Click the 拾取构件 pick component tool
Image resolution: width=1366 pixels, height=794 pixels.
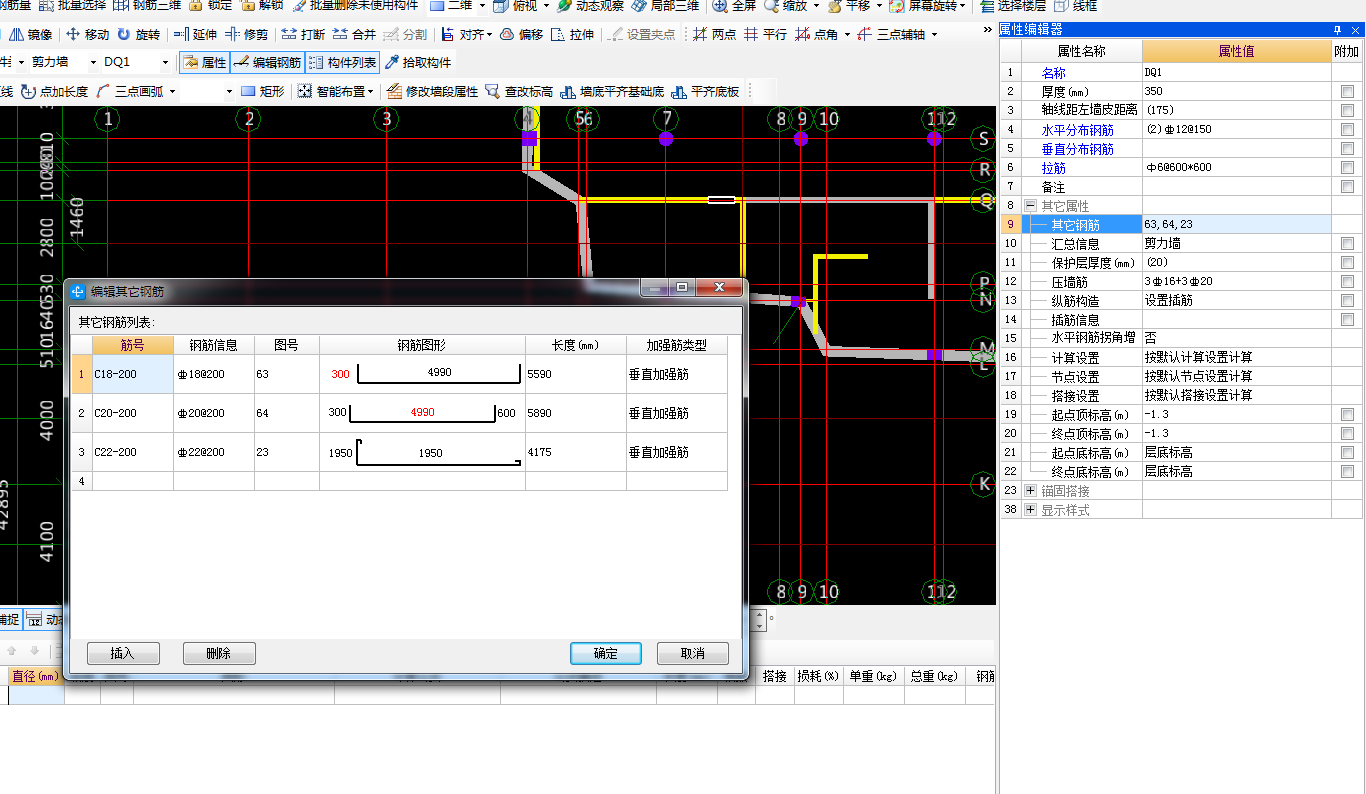click(418, 62)
